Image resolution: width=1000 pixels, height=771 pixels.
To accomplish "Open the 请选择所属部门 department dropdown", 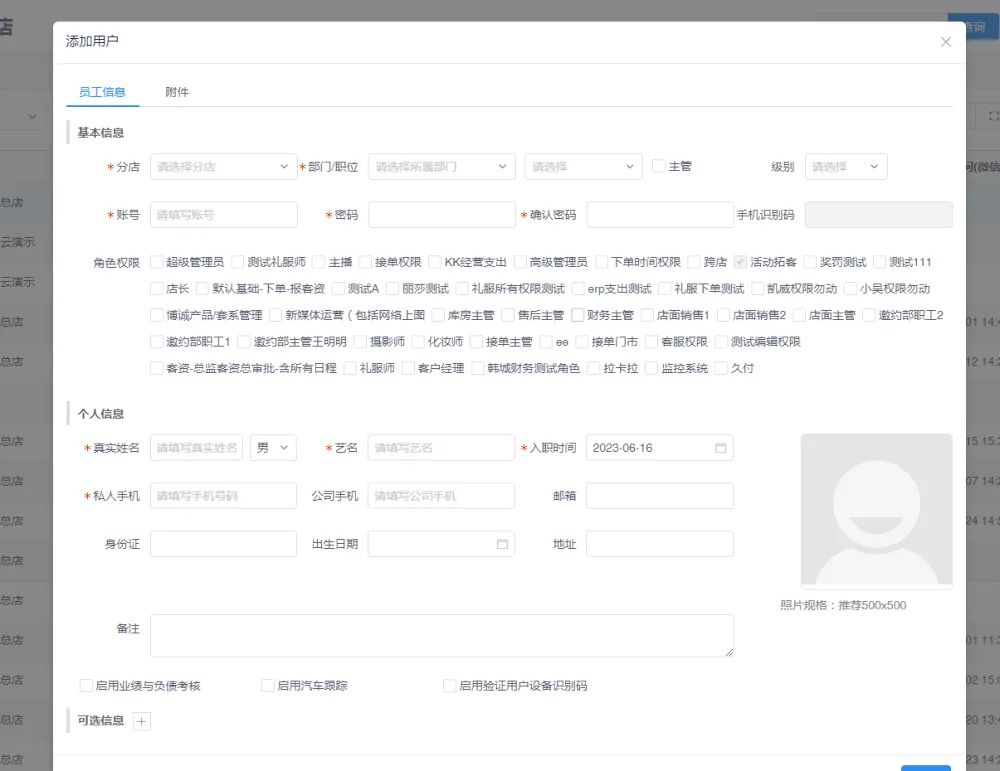I will [441, 167].
